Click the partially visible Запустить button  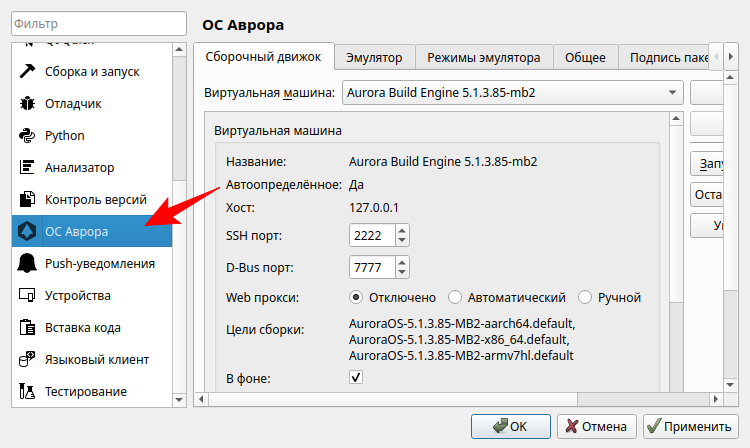point(707,164)
